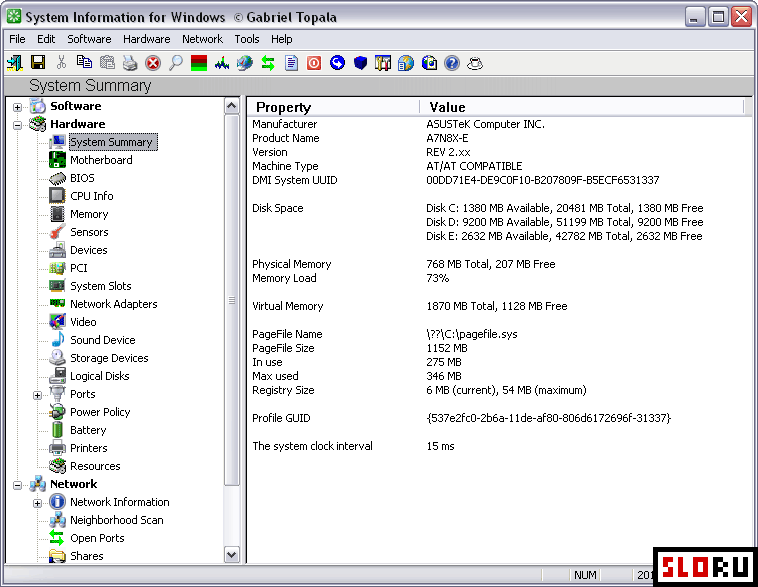The image size is (758, 587).
Task: Click the Battery green icon in tree
Action: click(58, 430)
